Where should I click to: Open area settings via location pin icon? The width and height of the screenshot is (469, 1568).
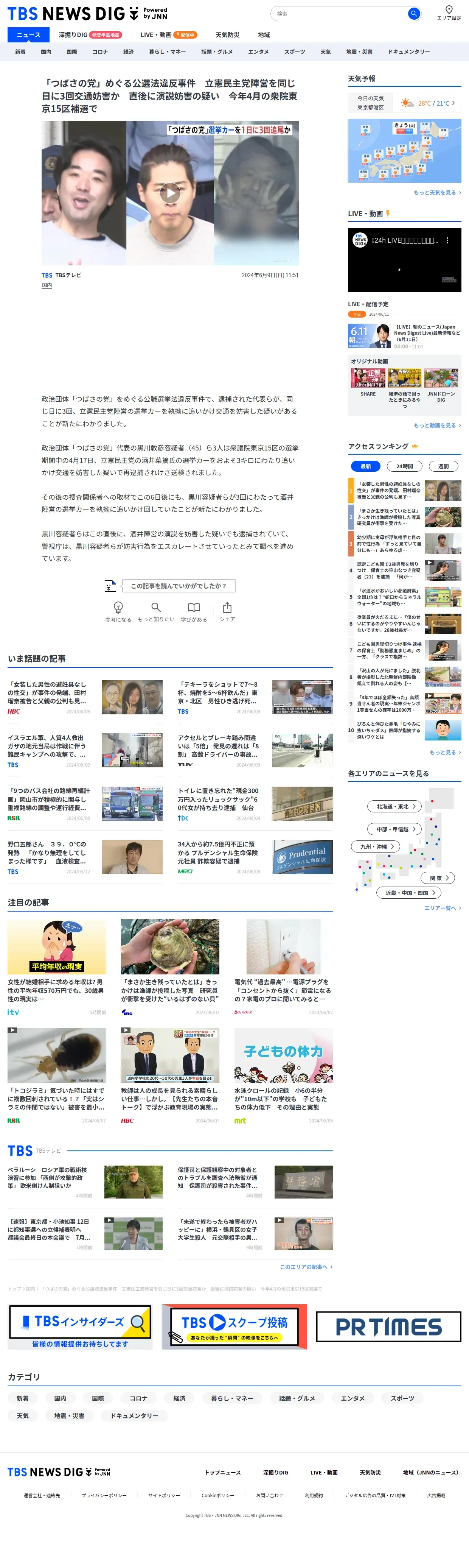tap(449, 12)
